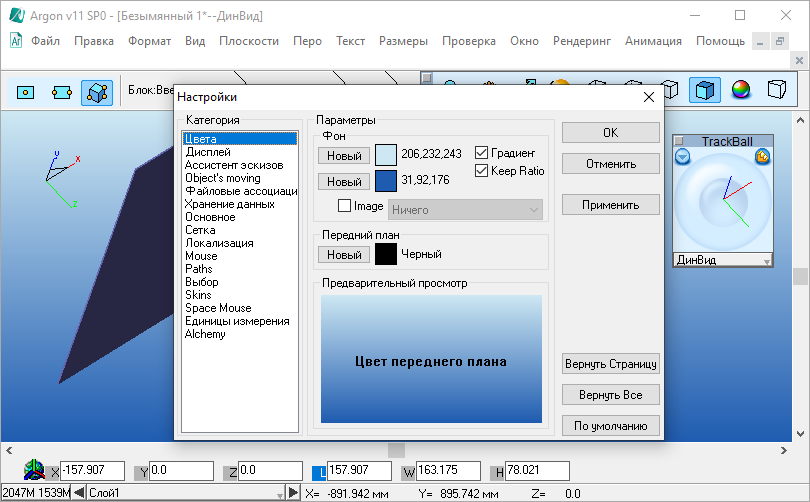810x502 pixels.
Task: Click Новый next to color 31,92,176
Action: point(344,182)
